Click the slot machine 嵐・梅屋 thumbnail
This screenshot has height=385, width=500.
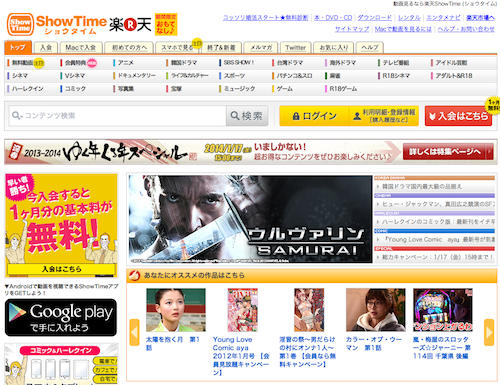(443, 310)
